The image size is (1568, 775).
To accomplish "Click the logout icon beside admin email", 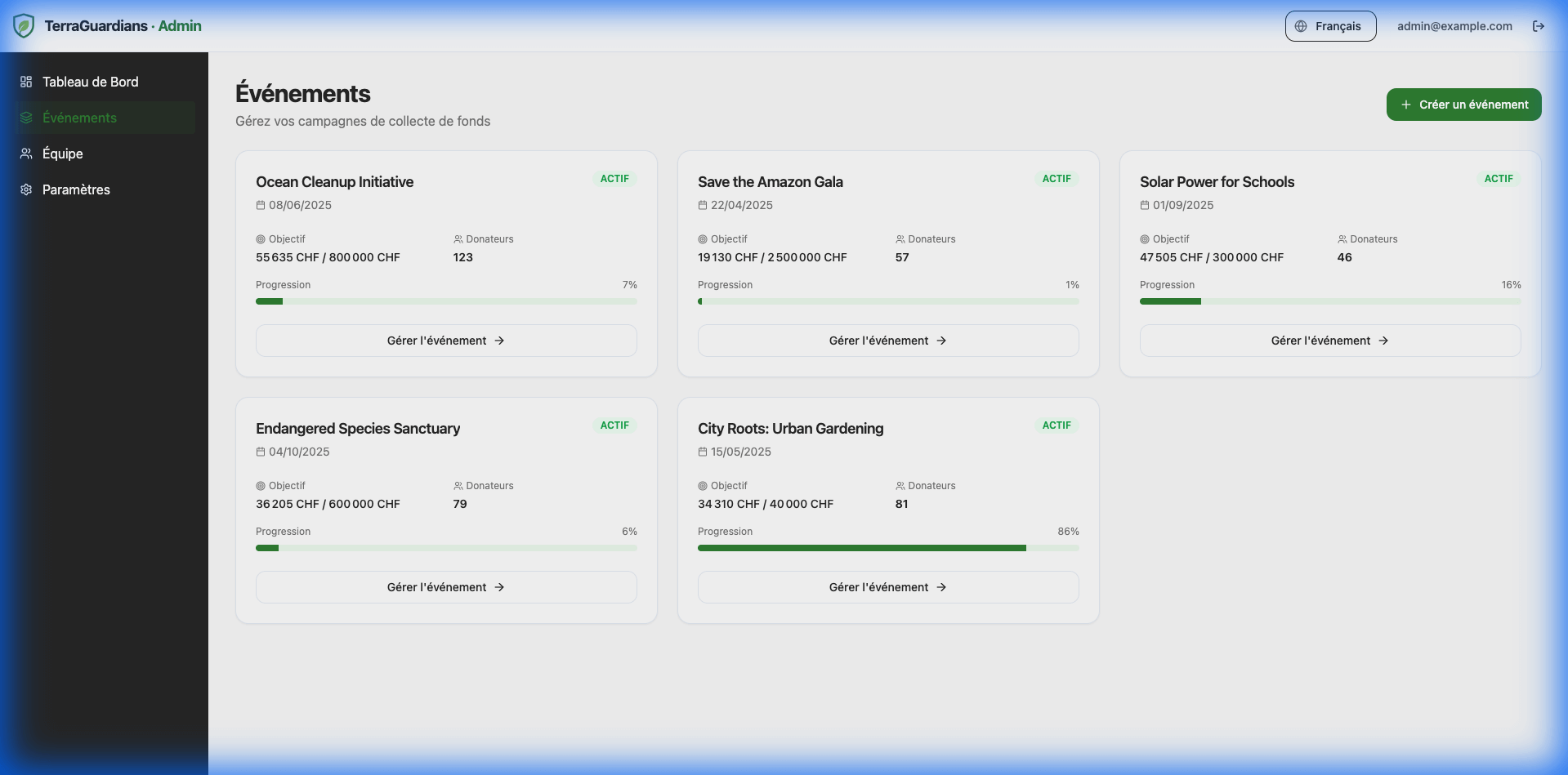I will tap(1538, 26).
